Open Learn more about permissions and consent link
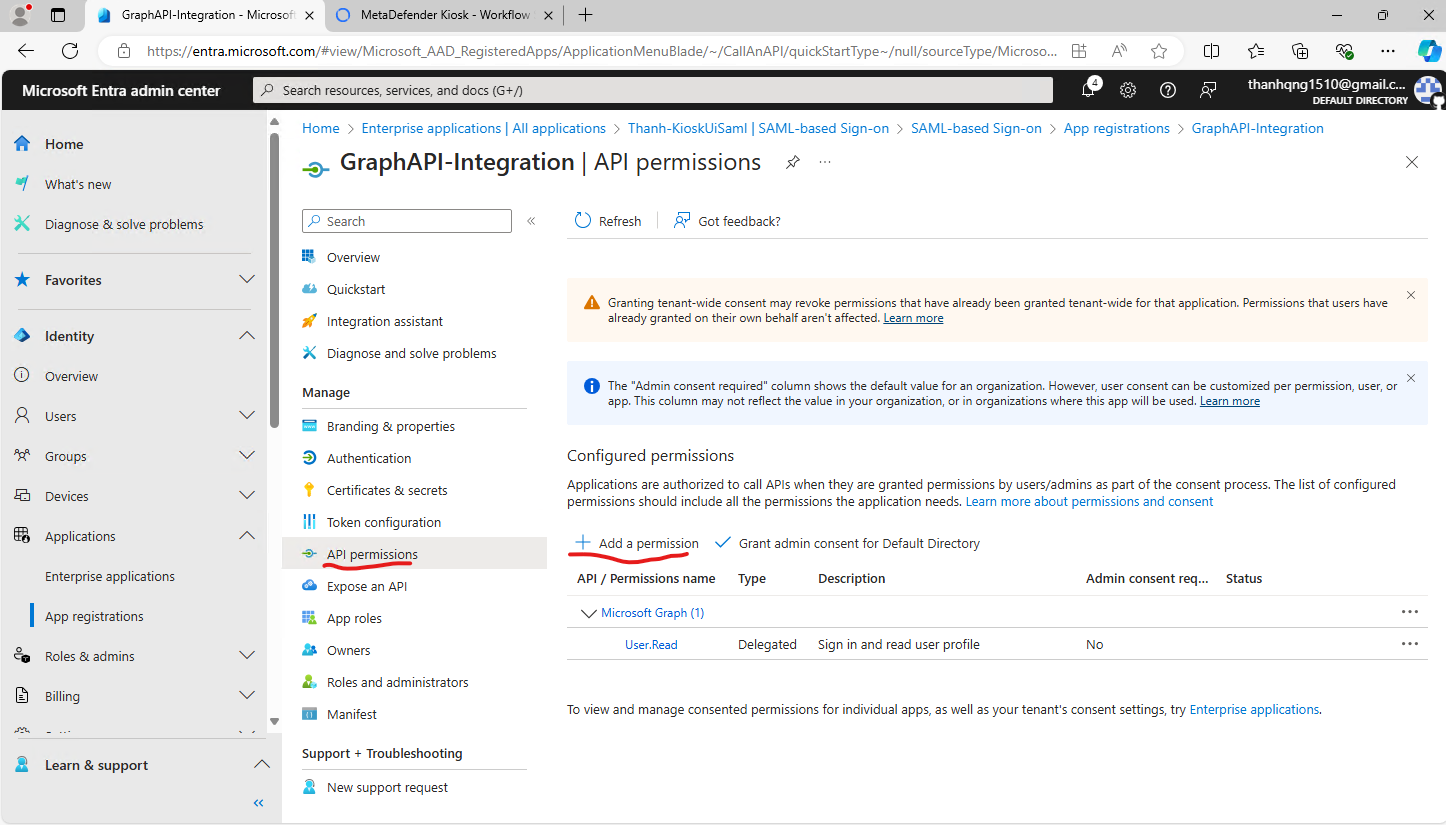1446x825 pixels. tap(1089, 502)
